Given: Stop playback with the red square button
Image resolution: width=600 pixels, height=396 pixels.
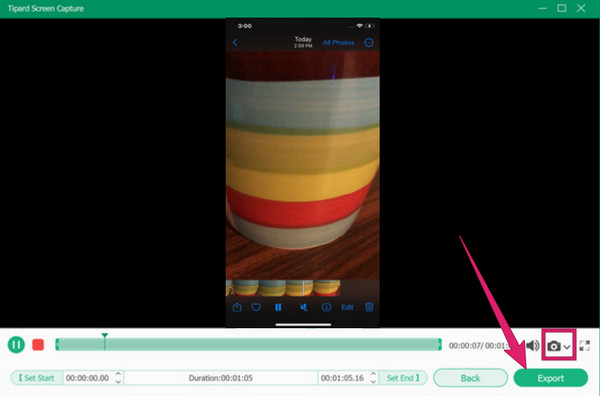Looking at the screenshot, I should pyautogui.click(x=38, y=345).
